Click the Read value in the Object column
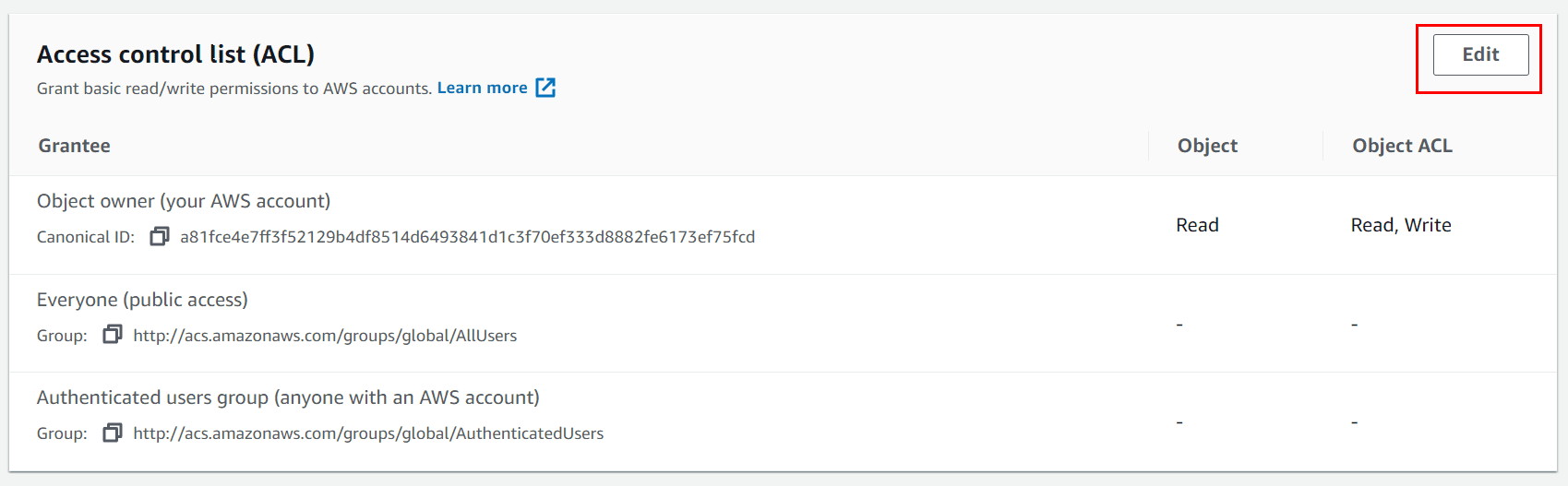Screen dimensions: 1568x486 1197,225
